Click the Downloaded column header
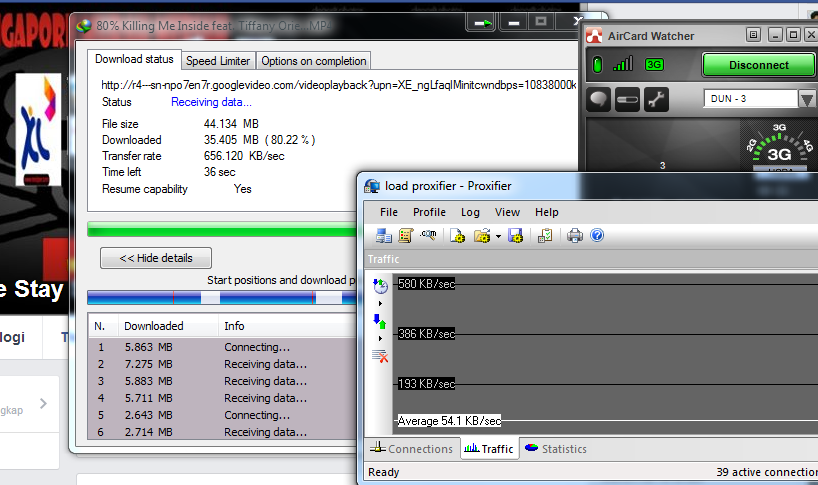The image size is (818, 485). coord(168,326)
